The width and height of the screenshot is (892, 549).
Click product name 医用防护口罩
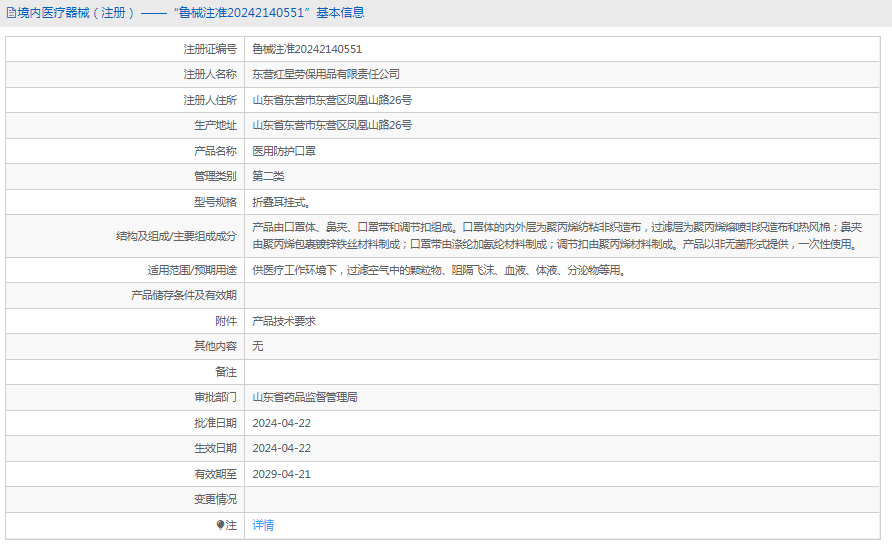pos(284,151)
